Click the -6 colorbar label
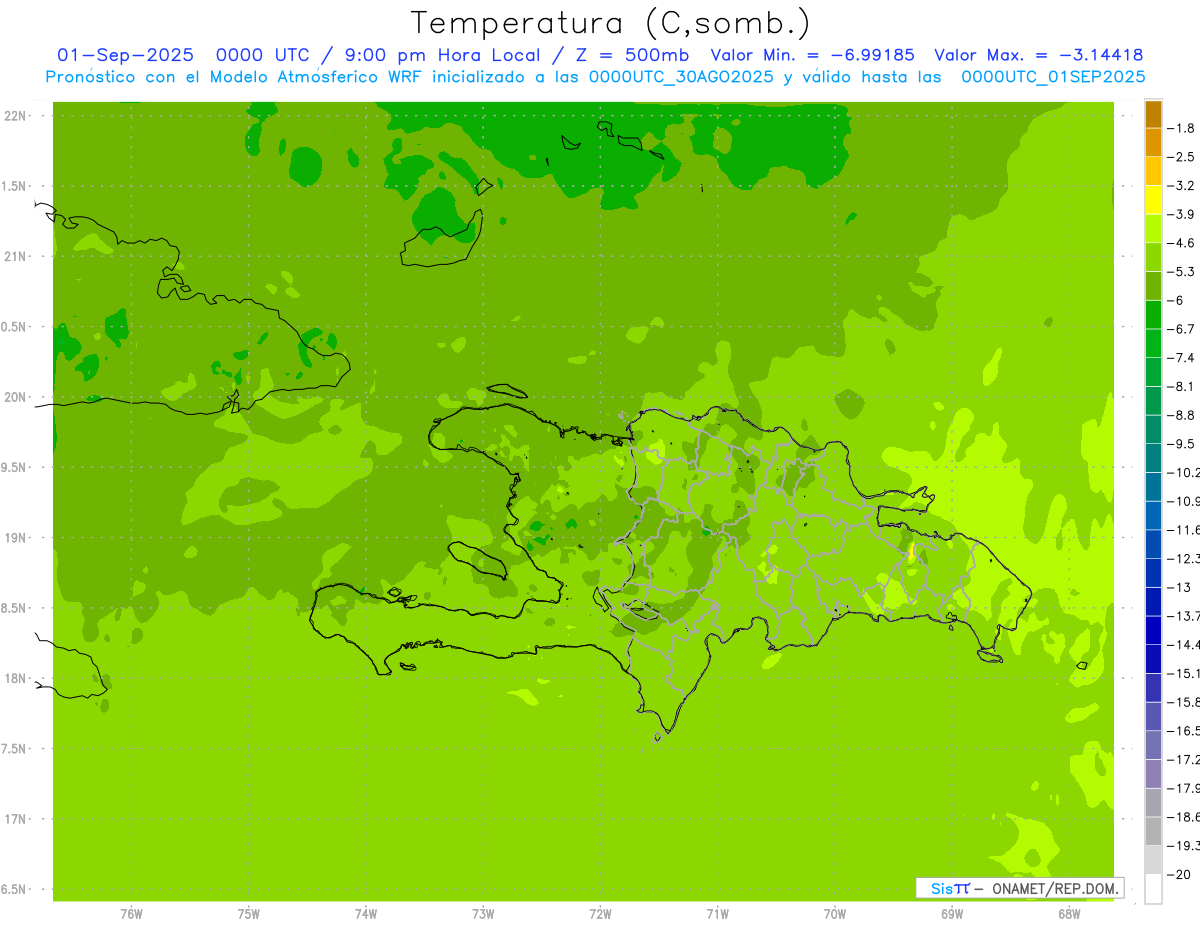 pos(1176,300)
